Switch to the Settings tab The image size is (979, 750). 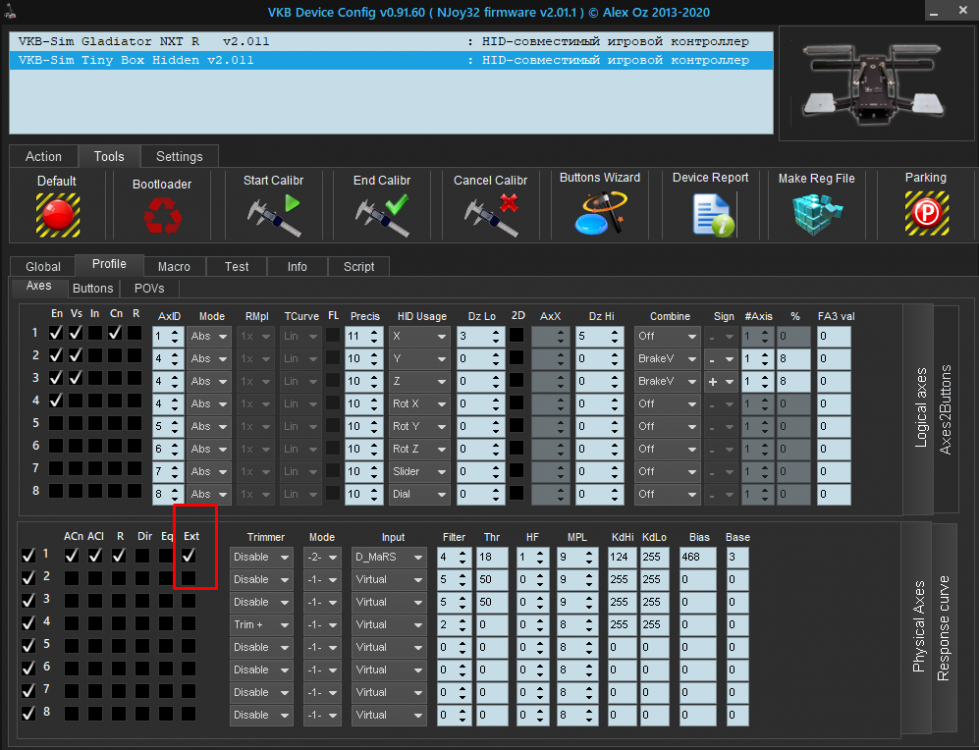(179, 156)
